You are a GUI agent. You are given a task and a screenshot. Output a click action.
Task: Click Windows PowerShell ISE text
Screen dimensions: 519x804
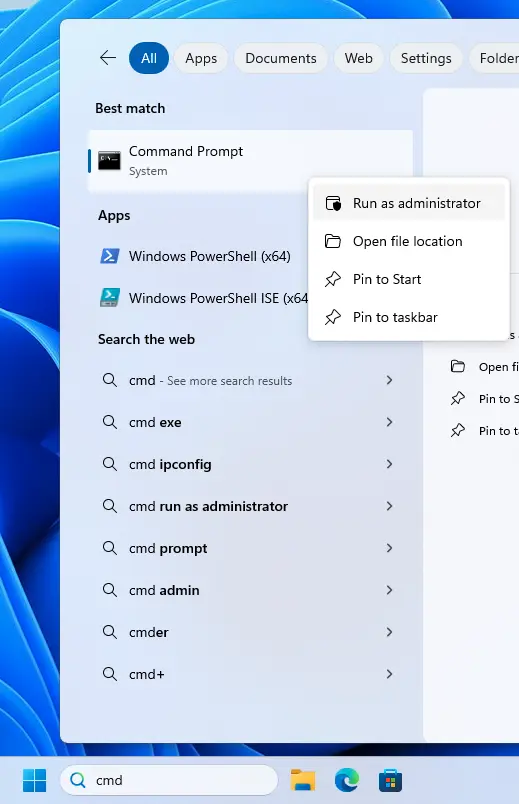click(218, 298)
